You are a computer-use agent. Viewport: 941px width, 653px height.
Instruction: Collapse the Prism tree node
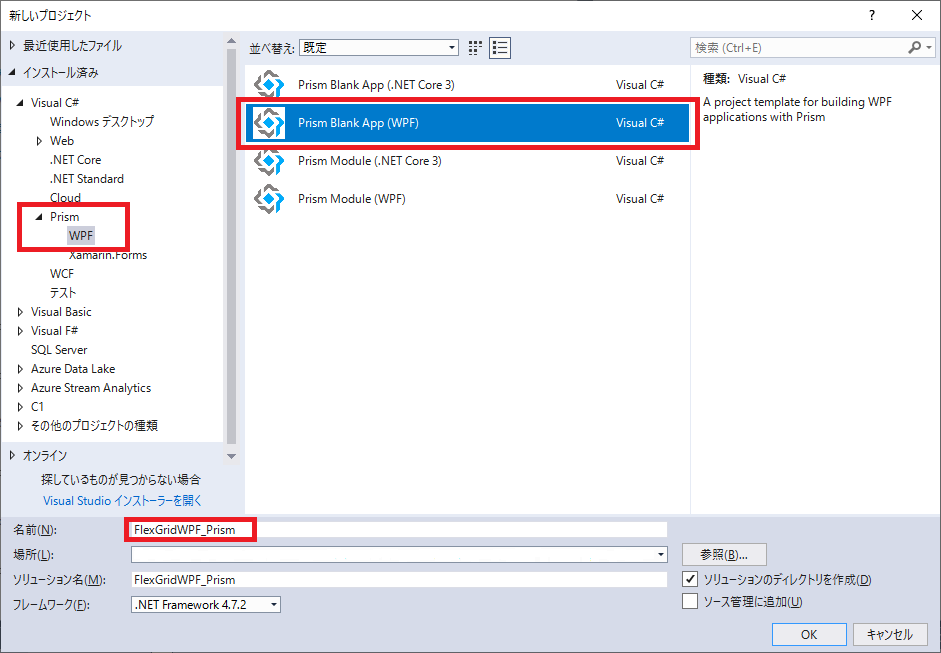pos(39,217)
